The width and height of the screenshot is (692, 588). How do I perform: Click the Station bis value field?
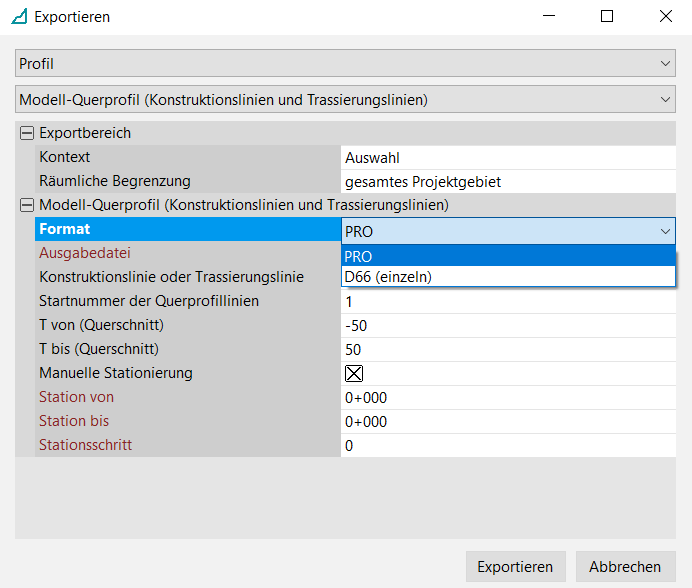point(508,422)
